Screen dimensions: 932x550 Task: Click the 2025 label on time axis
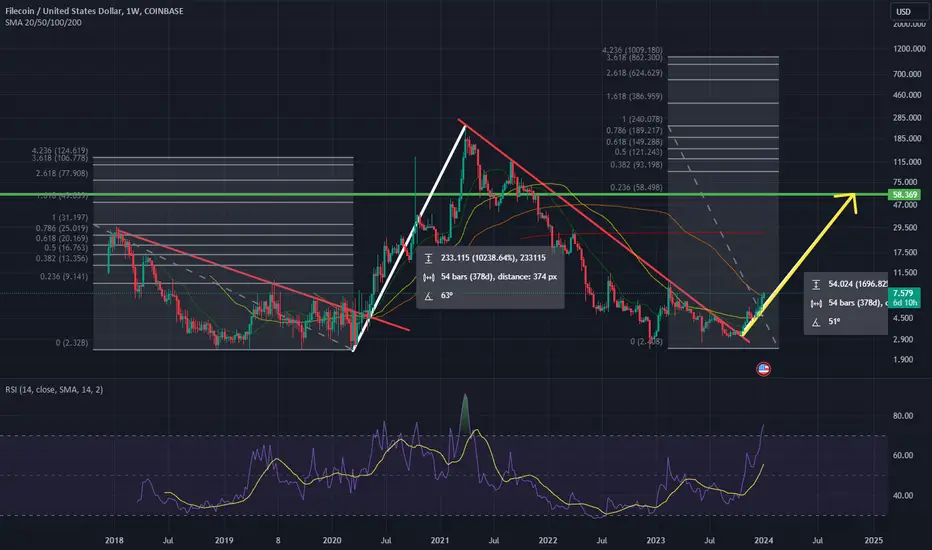tap(874, 540)
